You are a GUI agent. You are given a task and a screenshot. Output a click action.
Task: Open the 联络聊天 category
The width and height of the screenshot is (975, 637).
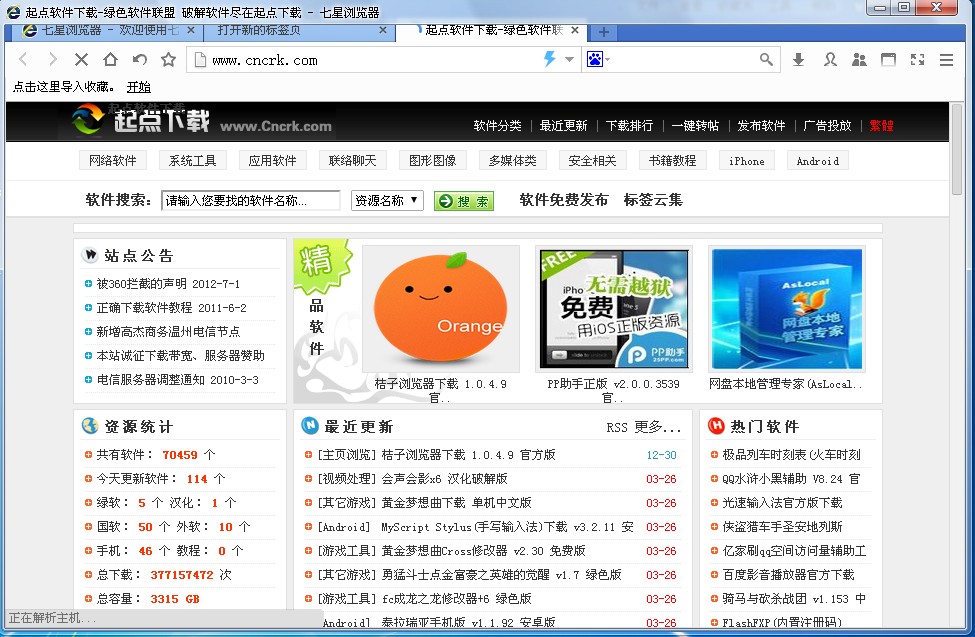(x=353, y=160)
